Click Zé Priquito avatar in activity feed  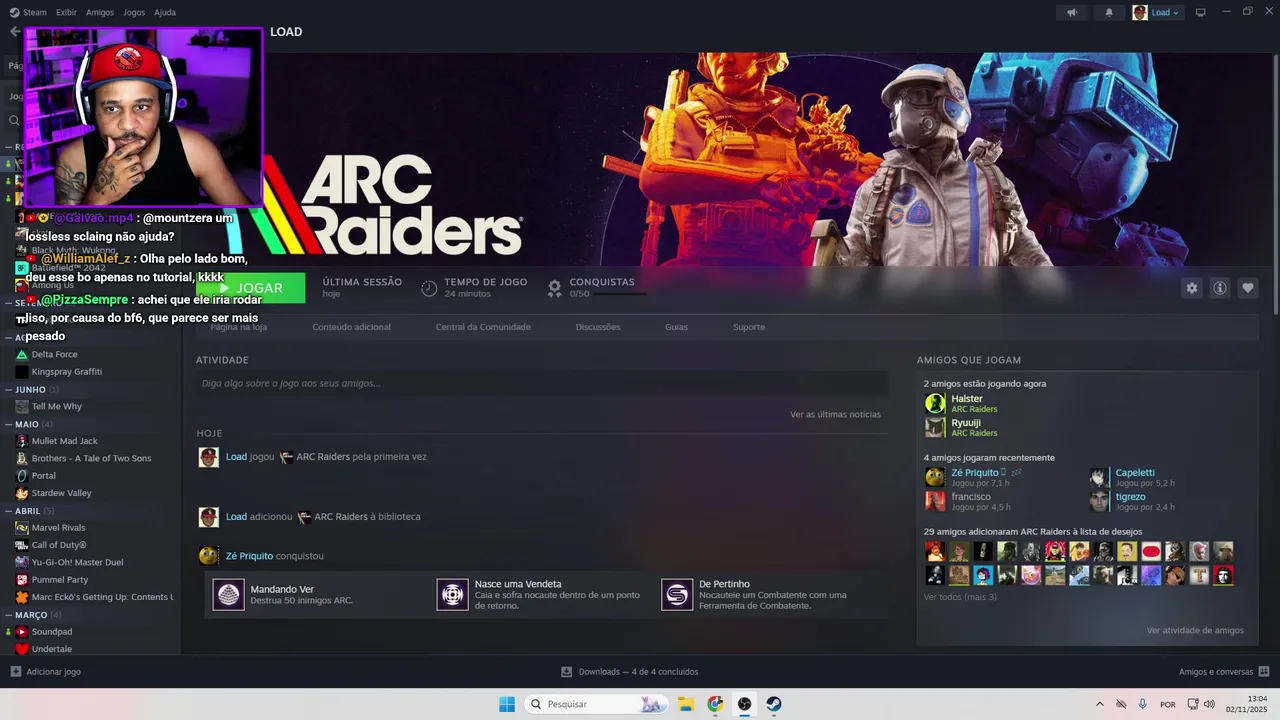tap(208, 556)
